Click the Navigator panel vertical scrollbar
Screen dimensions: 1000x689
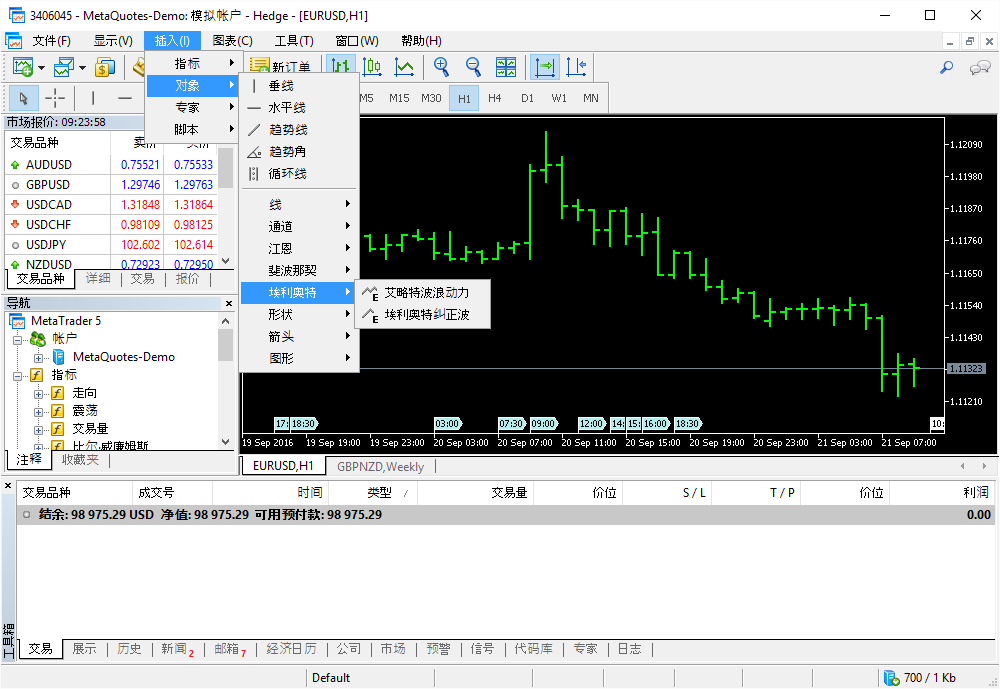coord(225,390)
